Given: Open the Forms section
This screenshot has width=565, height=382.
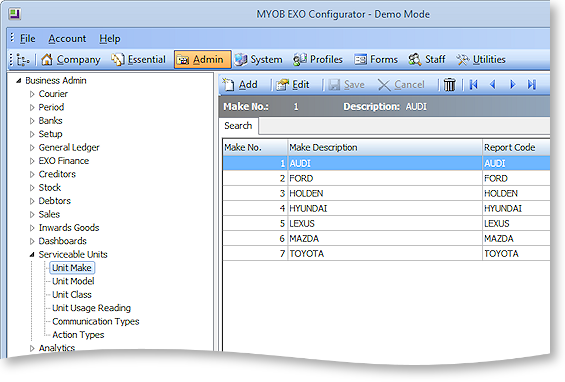Looking at the screenshot, I should (x=376, y=59).
